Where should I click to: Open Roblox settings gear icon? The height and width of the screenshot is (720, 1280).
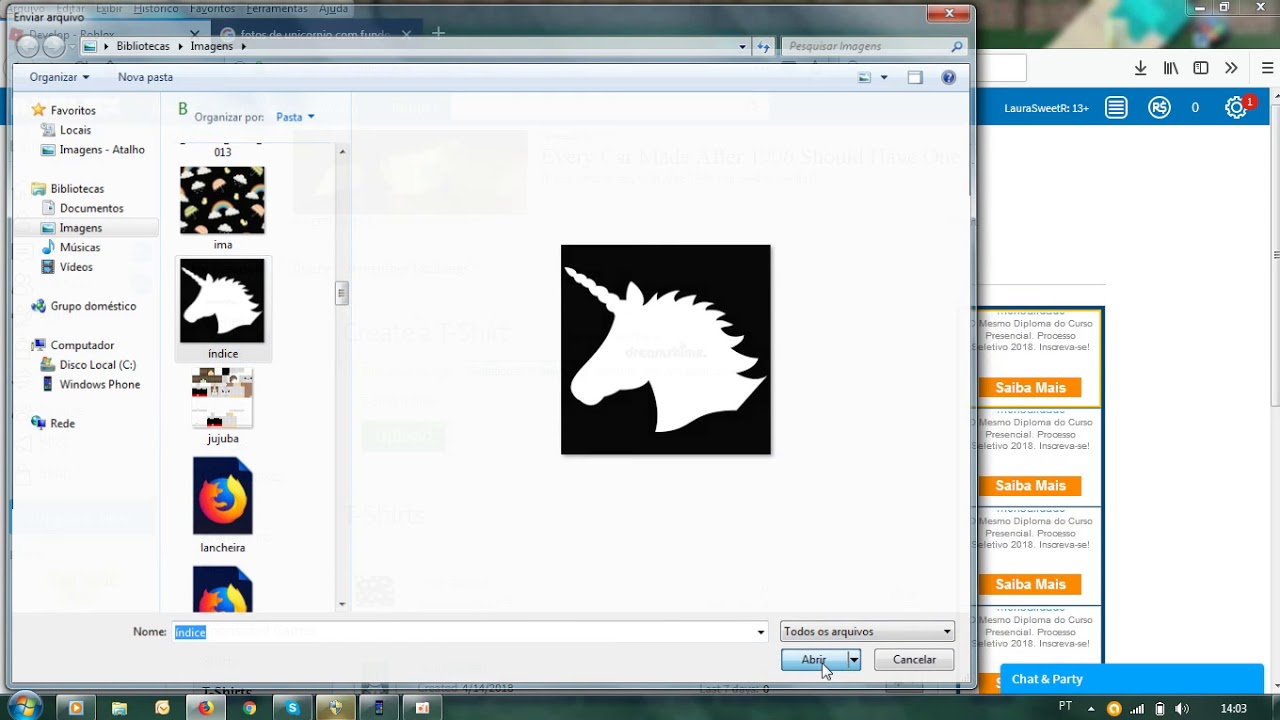(1236, 108)
